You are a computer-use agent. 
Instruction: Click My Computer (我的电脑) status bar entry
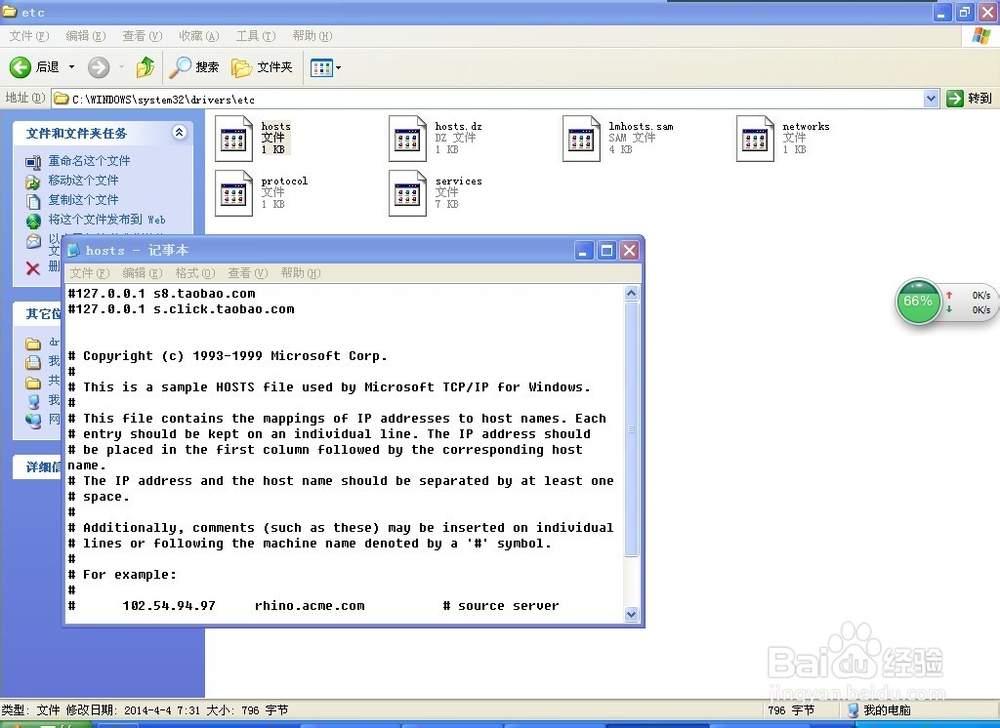[x=878, y=710]
